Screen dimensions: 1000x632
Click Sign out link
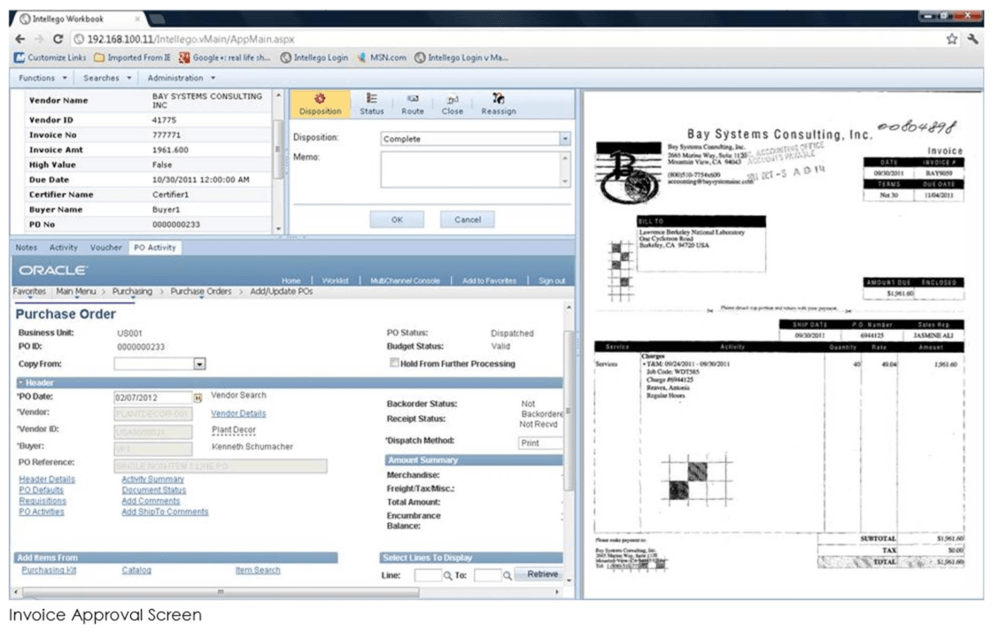[552, 281]
